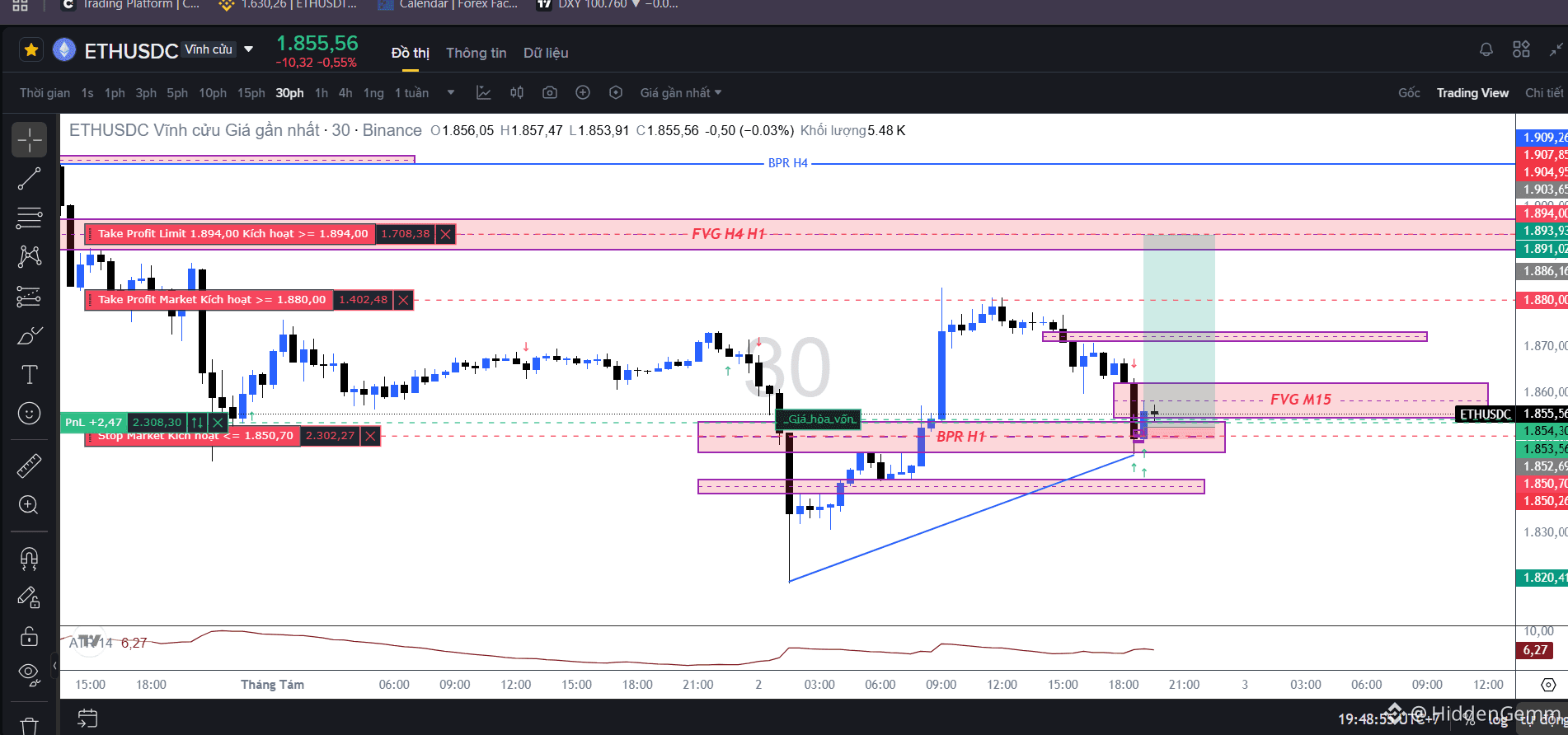Click the FVG H4 H1 zone label
The image size is (1568, 735).
point(728,234)
